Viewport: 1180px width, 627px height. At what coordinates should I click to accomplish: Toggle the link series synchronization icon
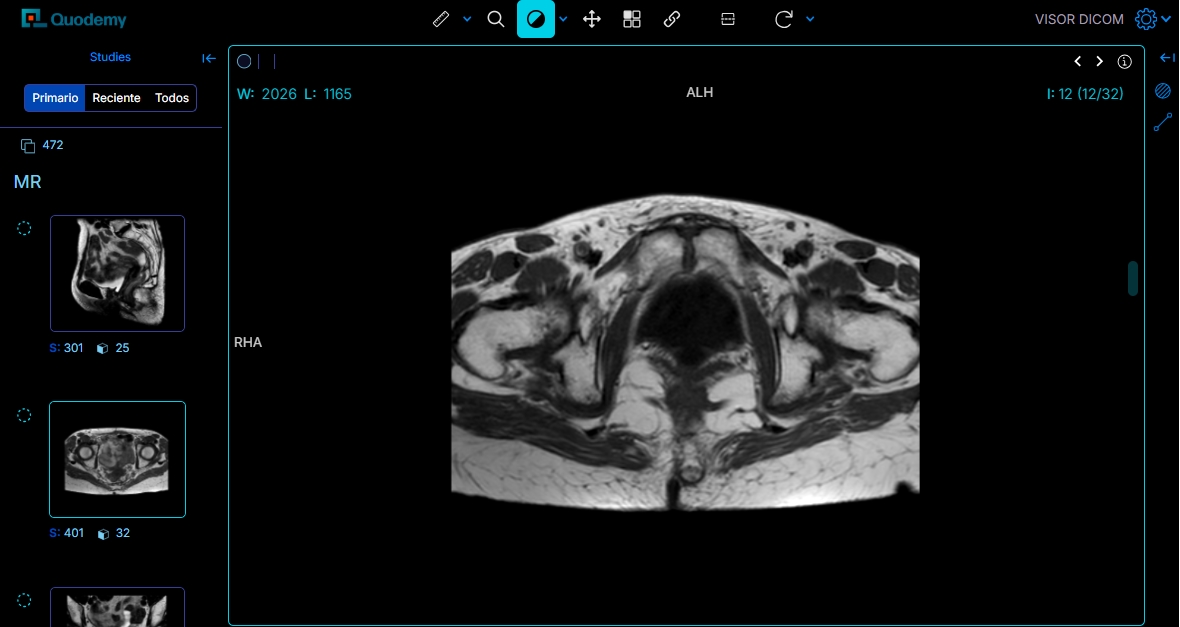click(672, 19)
